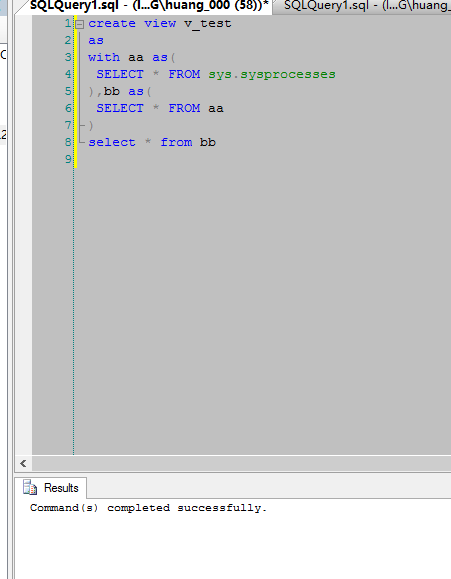Click the FROM keyword on line 4
The width and height of the screenshot is (451, 579).
pyautogui.click(x=184, y=74)
